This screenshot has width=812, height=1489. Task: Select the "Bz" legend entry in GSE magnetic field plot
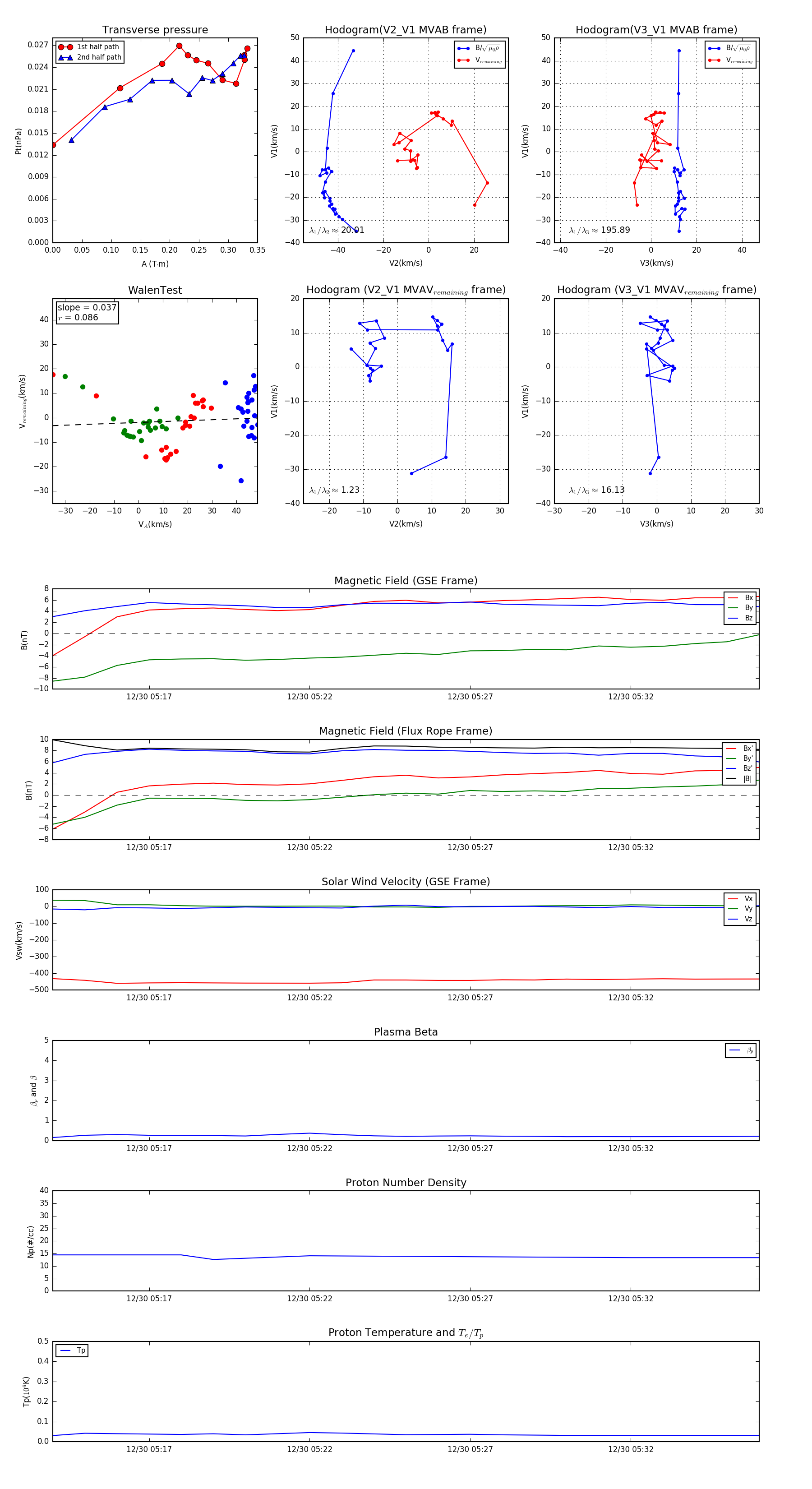click(740, 619)
